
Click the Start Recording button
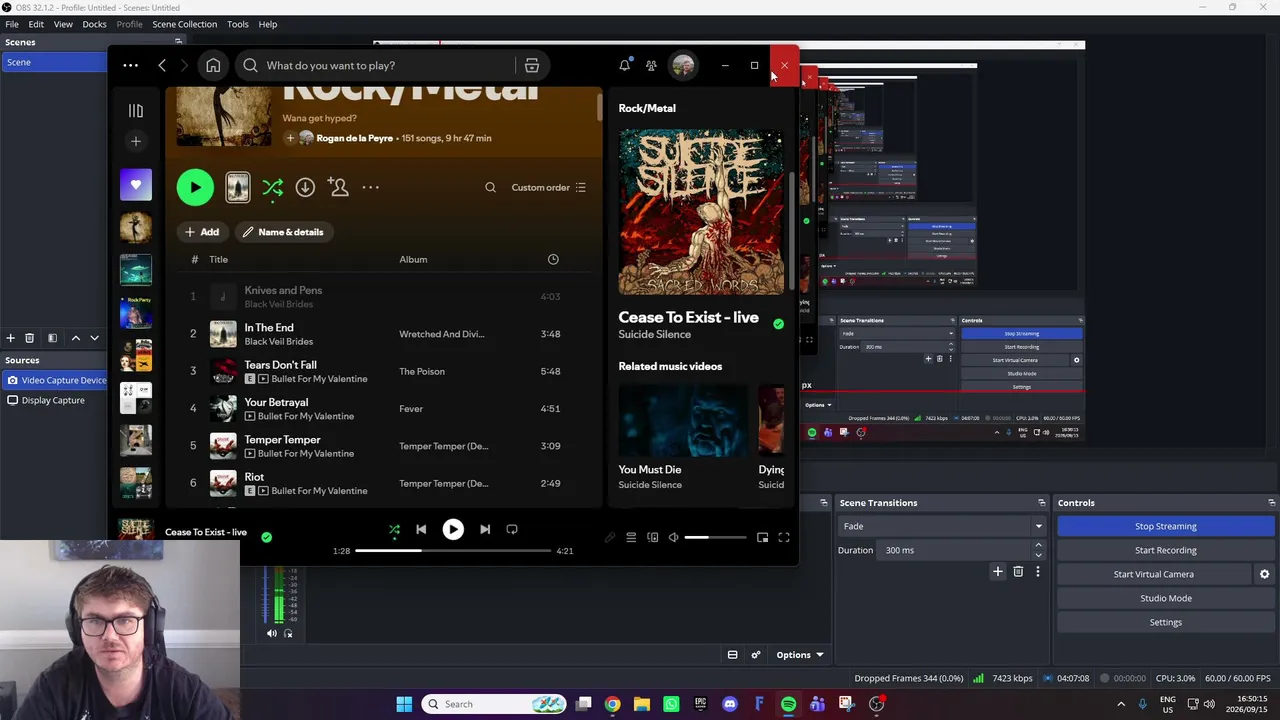(x=1165, y=550)
